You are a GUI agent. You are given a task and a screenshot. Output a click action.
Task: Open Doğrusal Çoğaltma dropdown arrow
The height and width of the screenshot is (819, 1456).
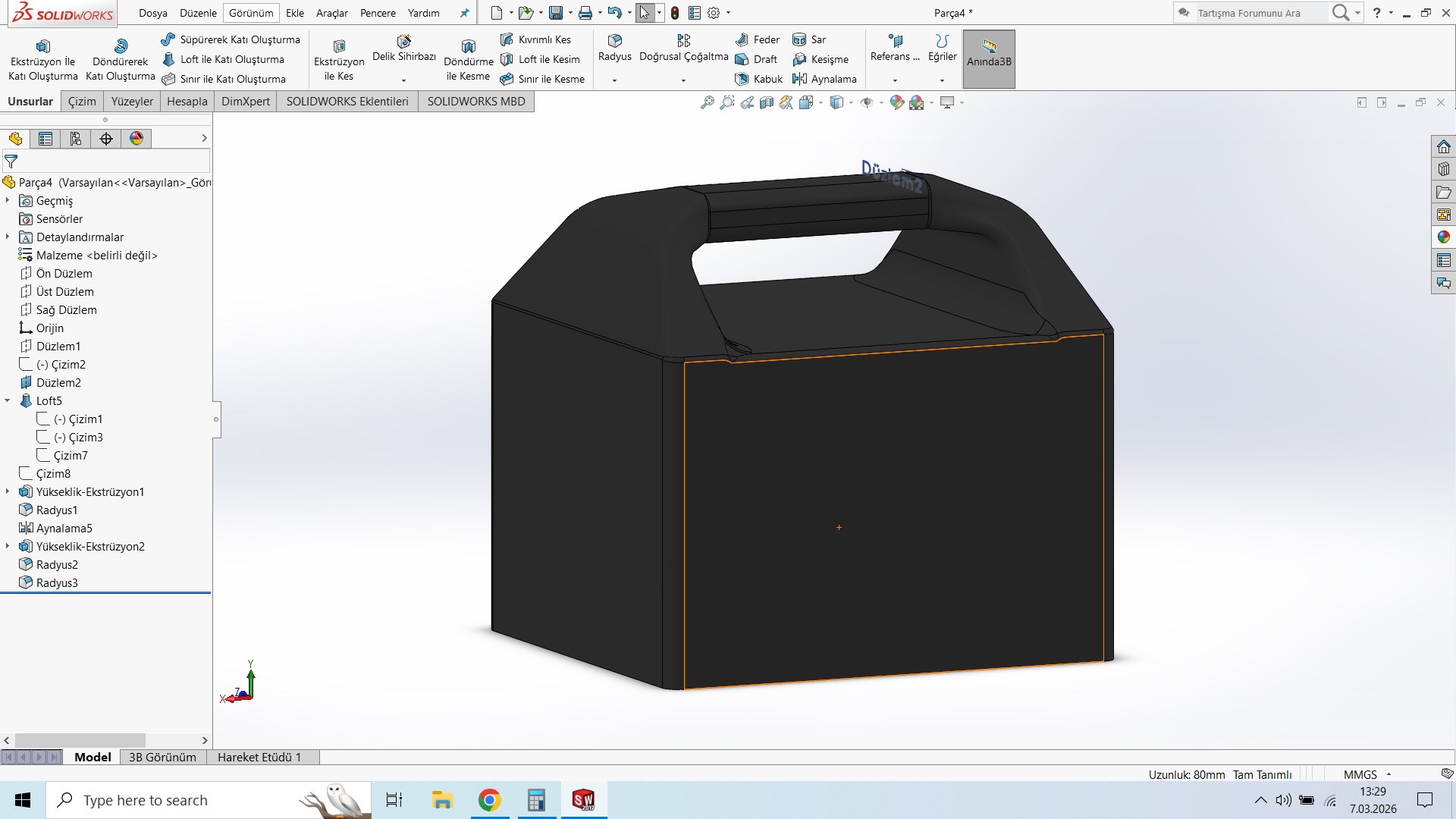tap(683, 80)
